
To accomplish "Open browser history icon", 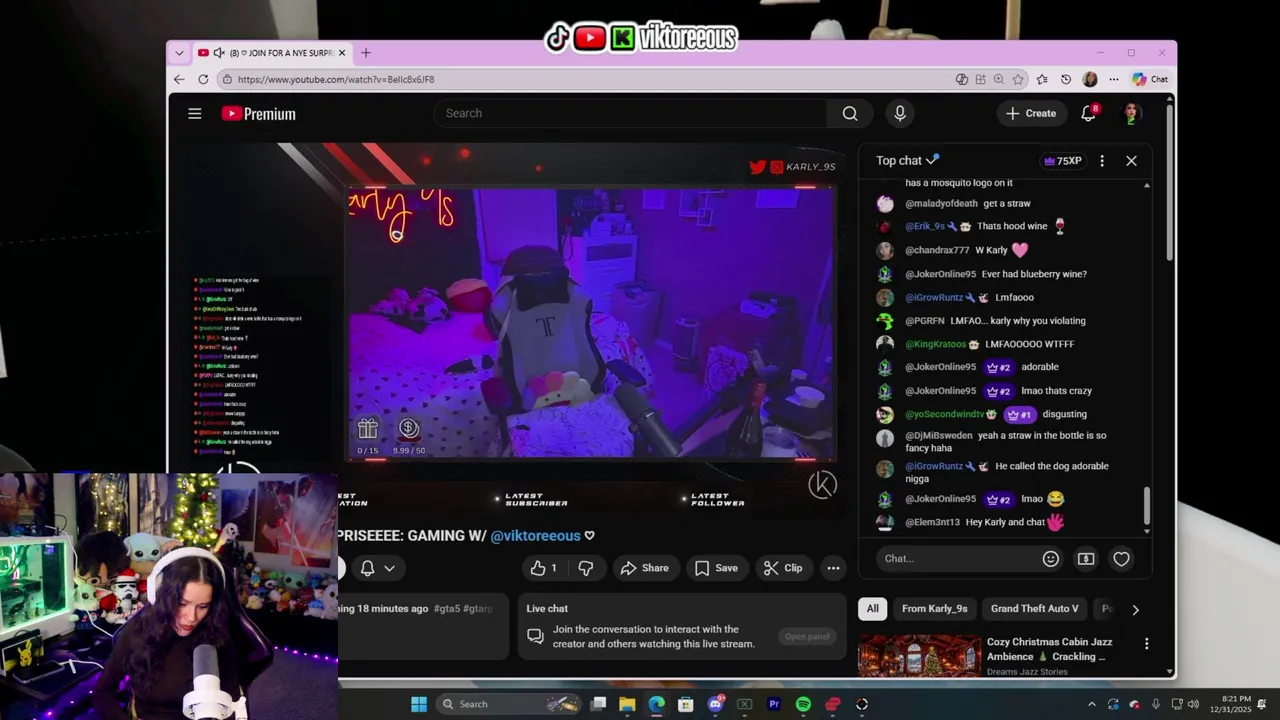I will click(x=1066, y=79).
